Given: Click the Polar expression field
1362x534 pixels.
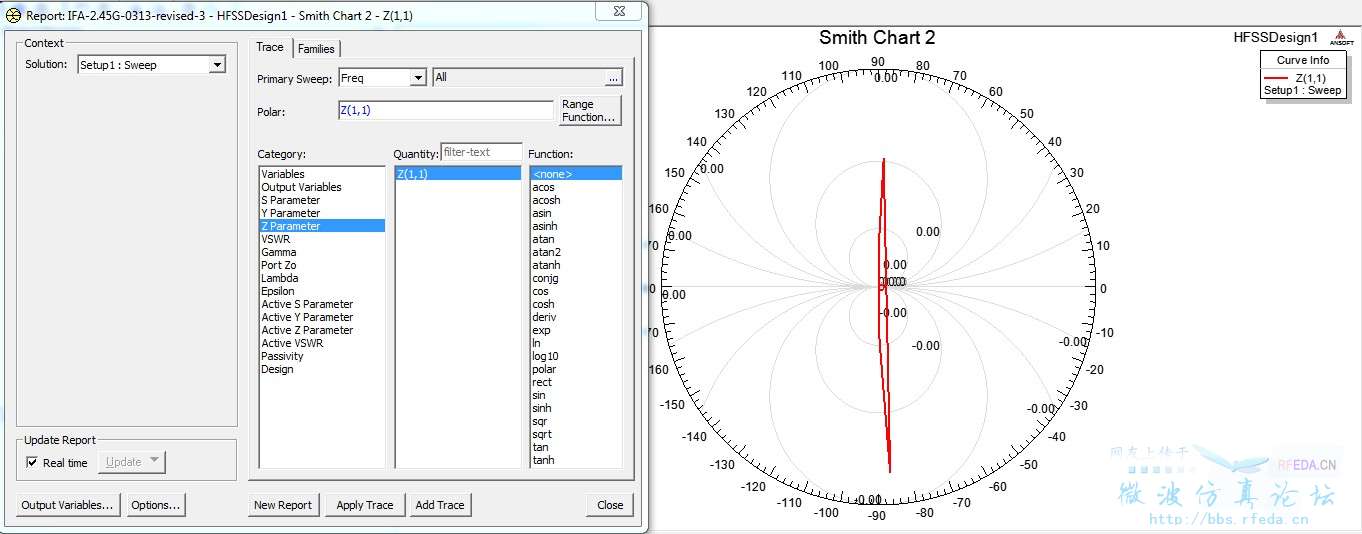Looking at the screenshot, I should [x=445, y=111].
